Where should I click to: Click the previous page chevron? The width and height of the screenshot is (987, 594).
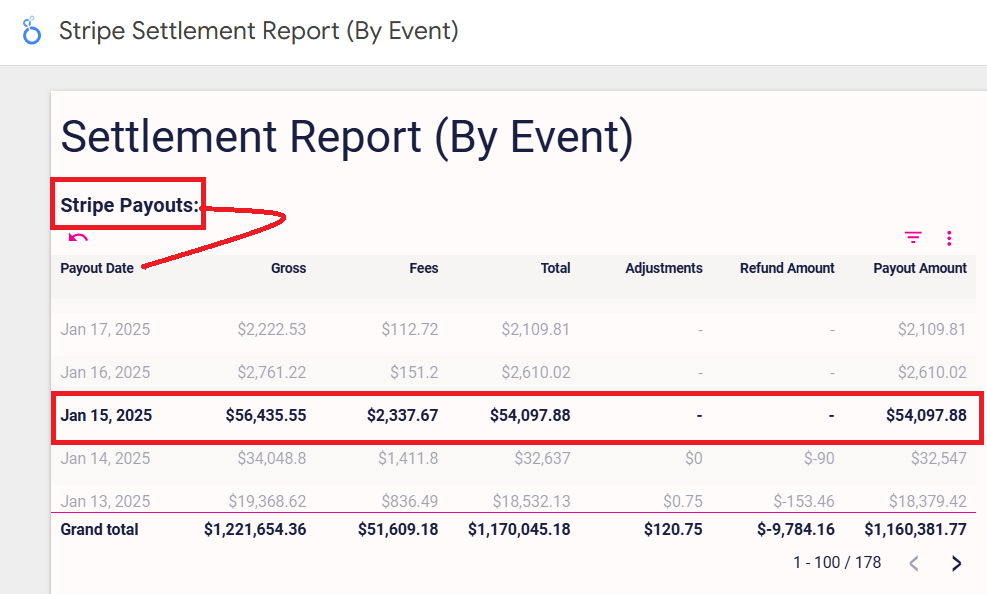(913, 563)
